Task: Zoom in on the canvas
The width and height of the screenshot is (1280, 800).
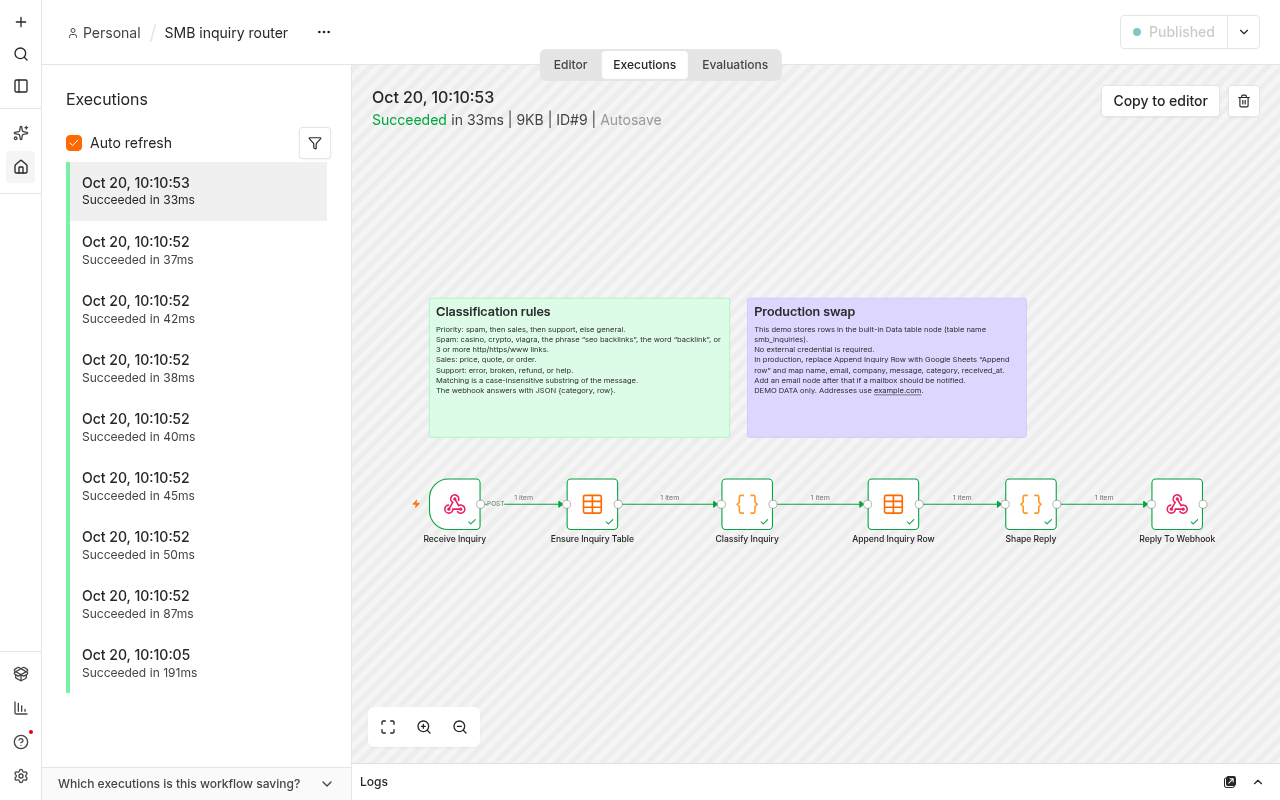Action: (x=424, y=727)
